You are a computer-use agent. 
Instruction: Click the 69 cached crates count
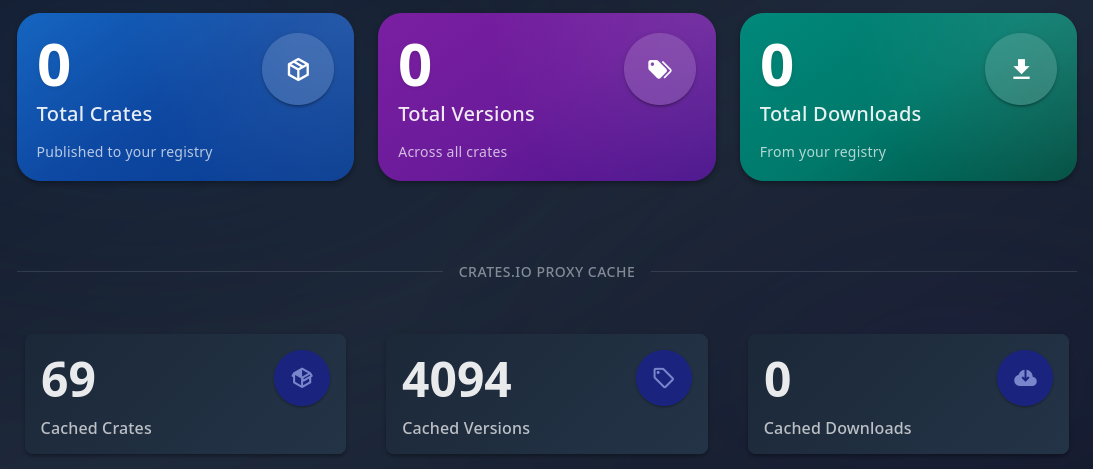[x=68, y=380]
